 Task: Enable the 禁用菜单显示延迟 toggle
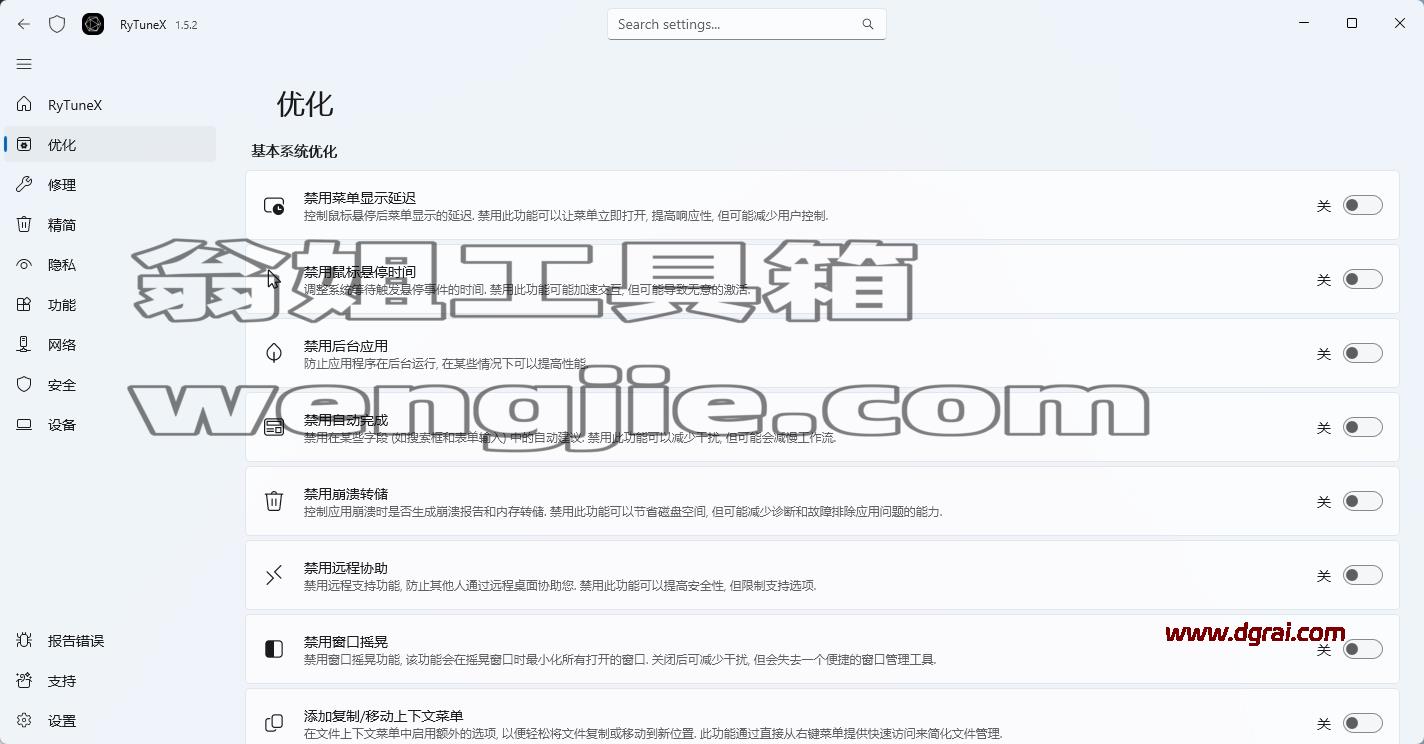(x=1362, y=205)
